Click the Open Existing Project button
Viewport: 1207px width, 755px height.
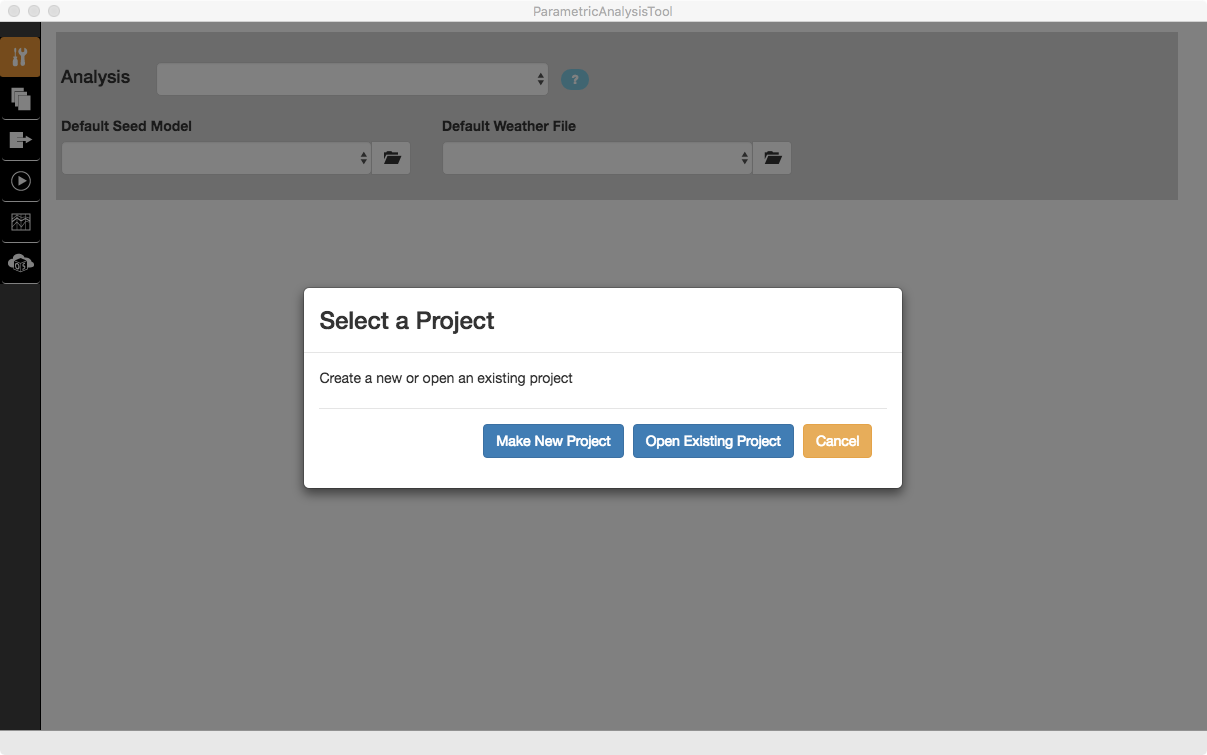[713, 441]
